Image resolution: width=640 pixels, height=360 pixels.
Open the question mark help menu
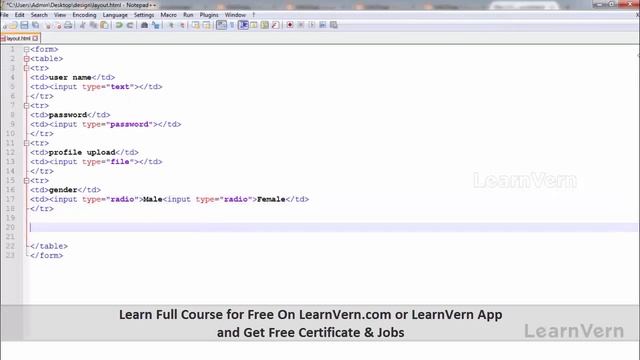click(253, 15)
